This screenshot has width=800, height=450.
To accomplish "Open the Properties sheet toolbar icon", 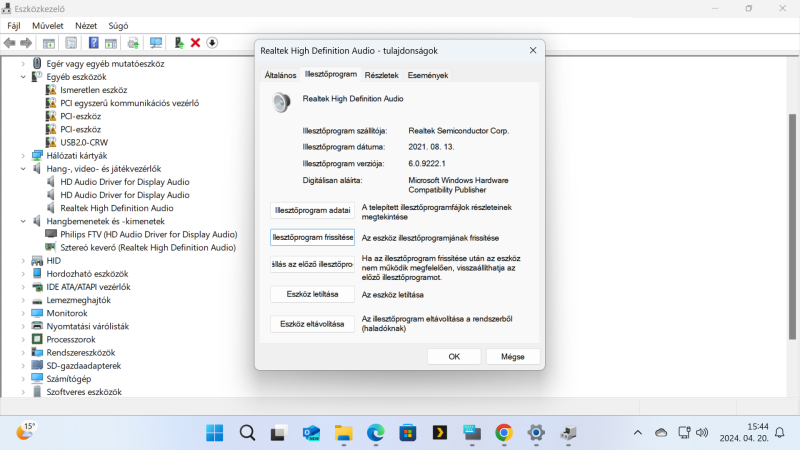I will tap(71, 43).
